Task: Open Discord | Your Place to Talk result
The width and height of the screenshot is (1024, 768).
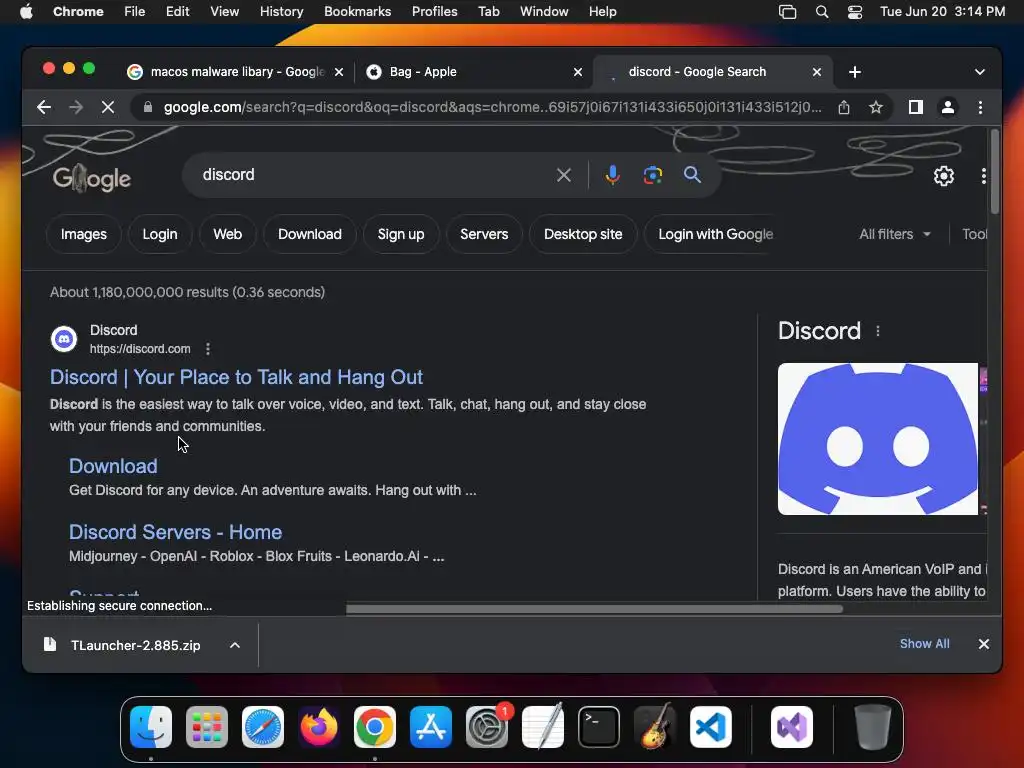Action: pos(236,377)
